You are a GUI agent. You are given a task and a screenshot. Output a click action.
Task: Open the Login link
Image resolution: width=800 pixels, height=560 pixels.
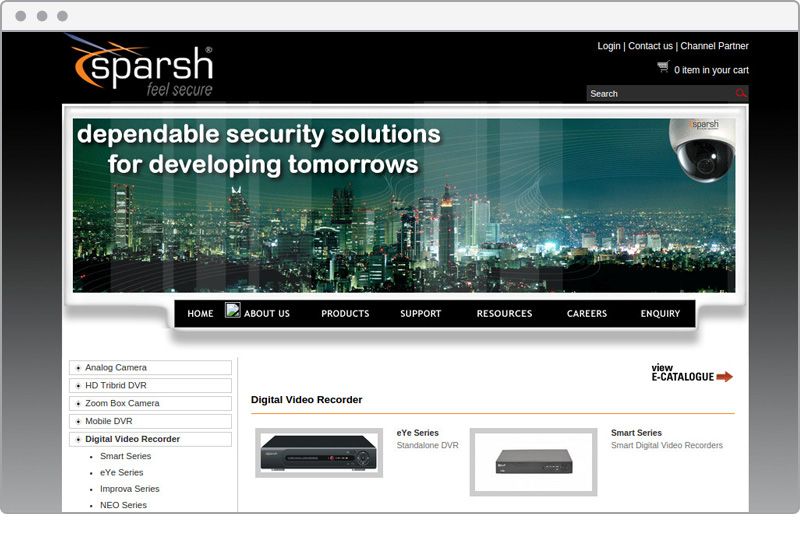609,46
